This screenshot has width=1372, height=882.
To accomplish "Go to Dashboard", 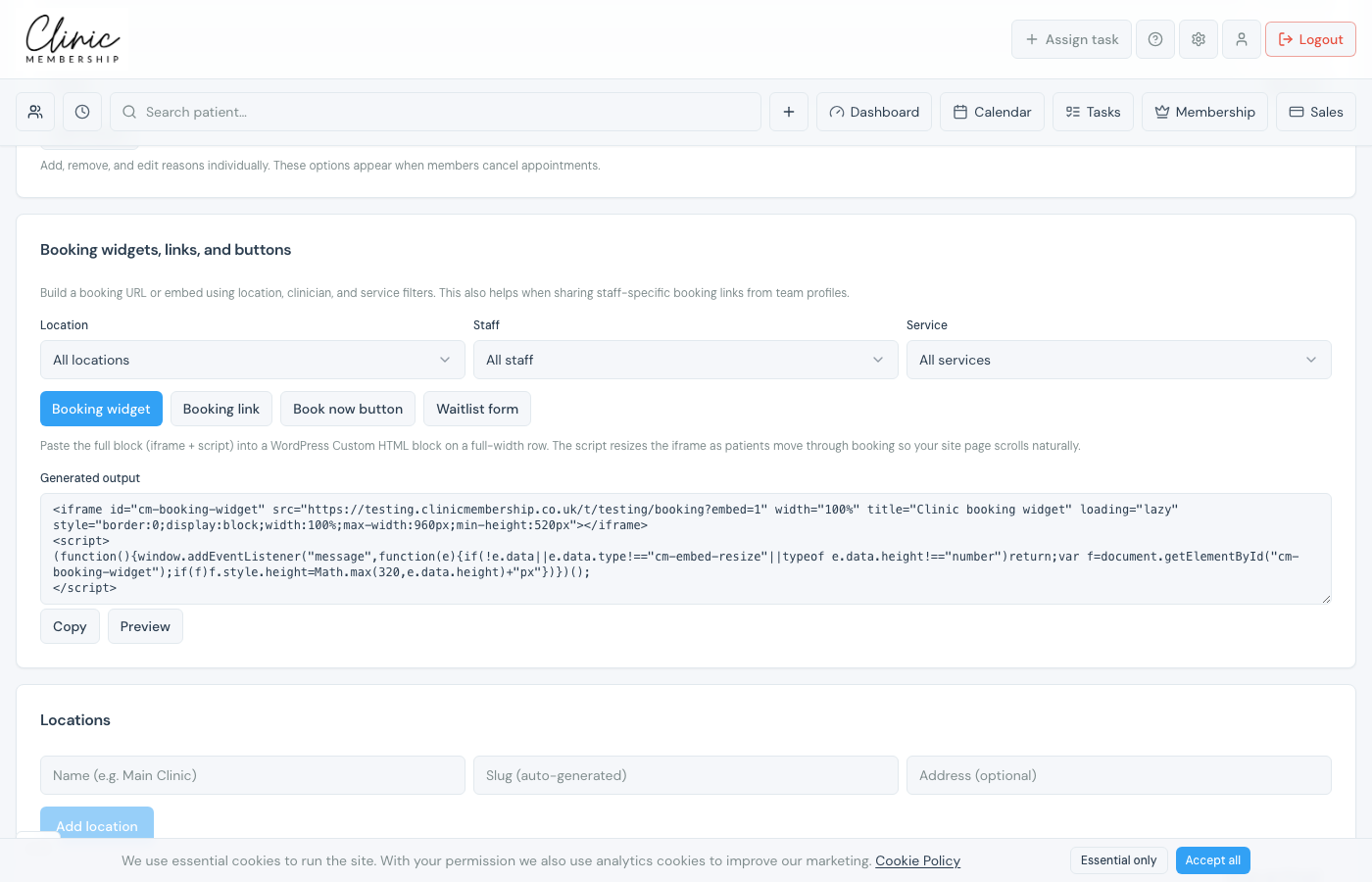I will pos(874,112).
